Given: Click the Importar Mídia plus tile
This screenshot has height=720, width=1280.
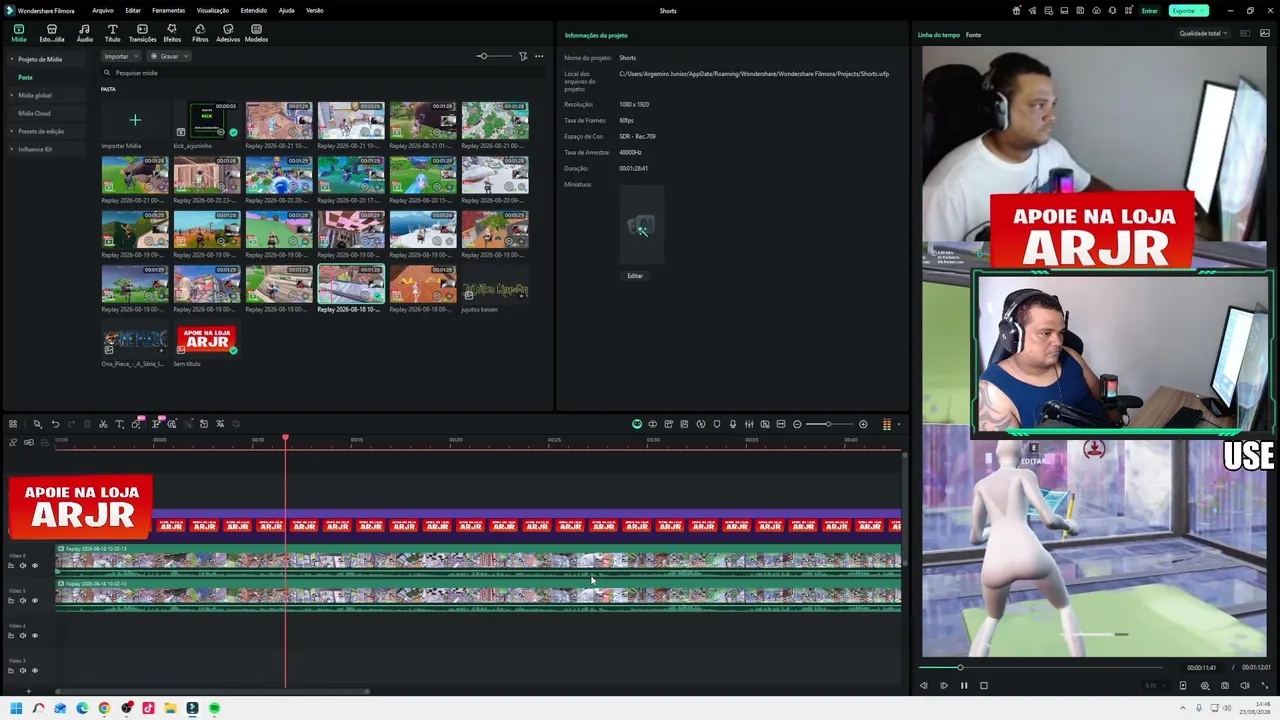Looking at the screenshot, I should click(x=135, y=120).
